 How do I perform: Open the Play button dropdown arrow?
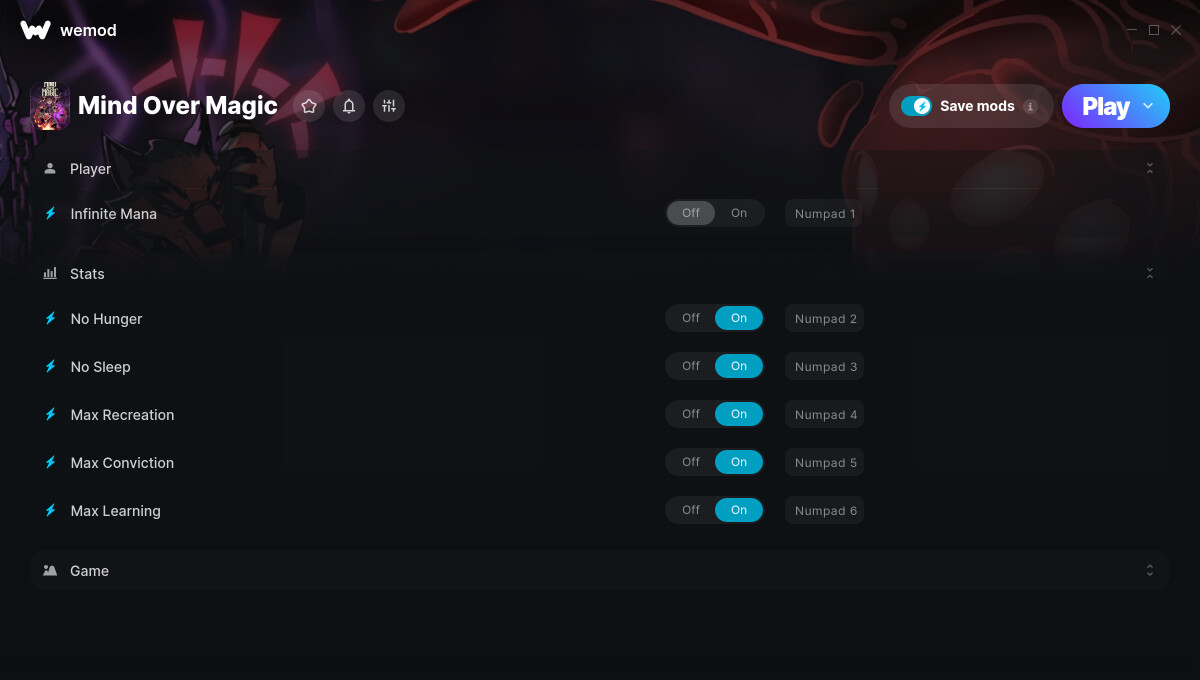click(1148, 106)
